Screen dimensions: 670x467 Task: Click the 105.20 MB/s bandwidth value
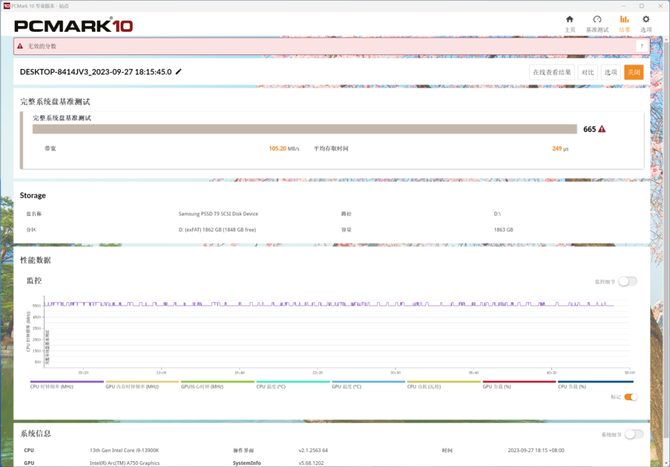[x=284, y=149]
